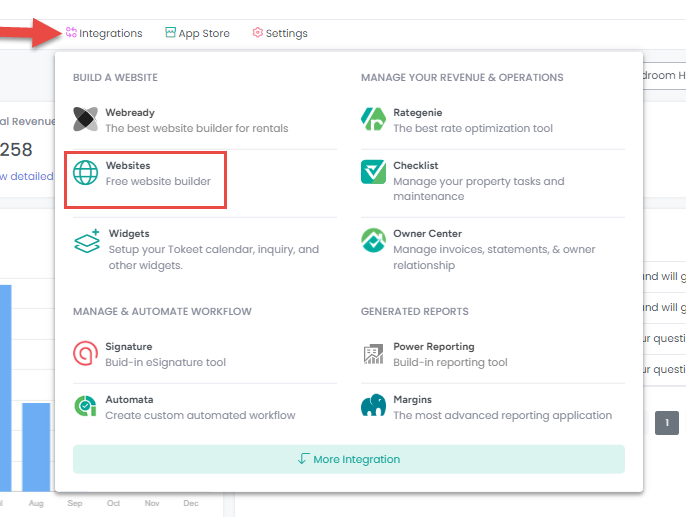Click MANAGE YOUR REVENUE & OPERATIONS heading
This screenshot has width=686, height=517.
click(462, 77)
